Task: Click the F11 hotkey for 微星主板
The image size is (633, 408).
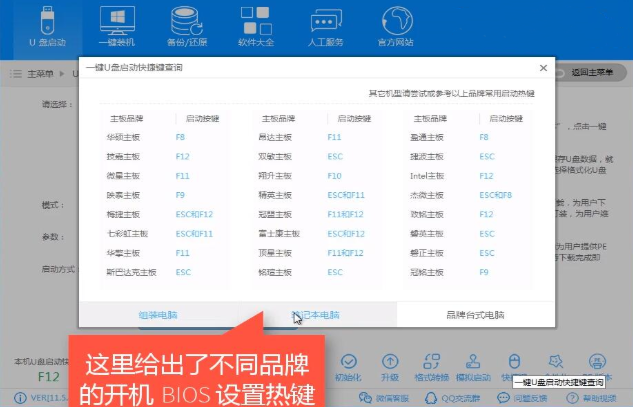Action: (182, 176)
